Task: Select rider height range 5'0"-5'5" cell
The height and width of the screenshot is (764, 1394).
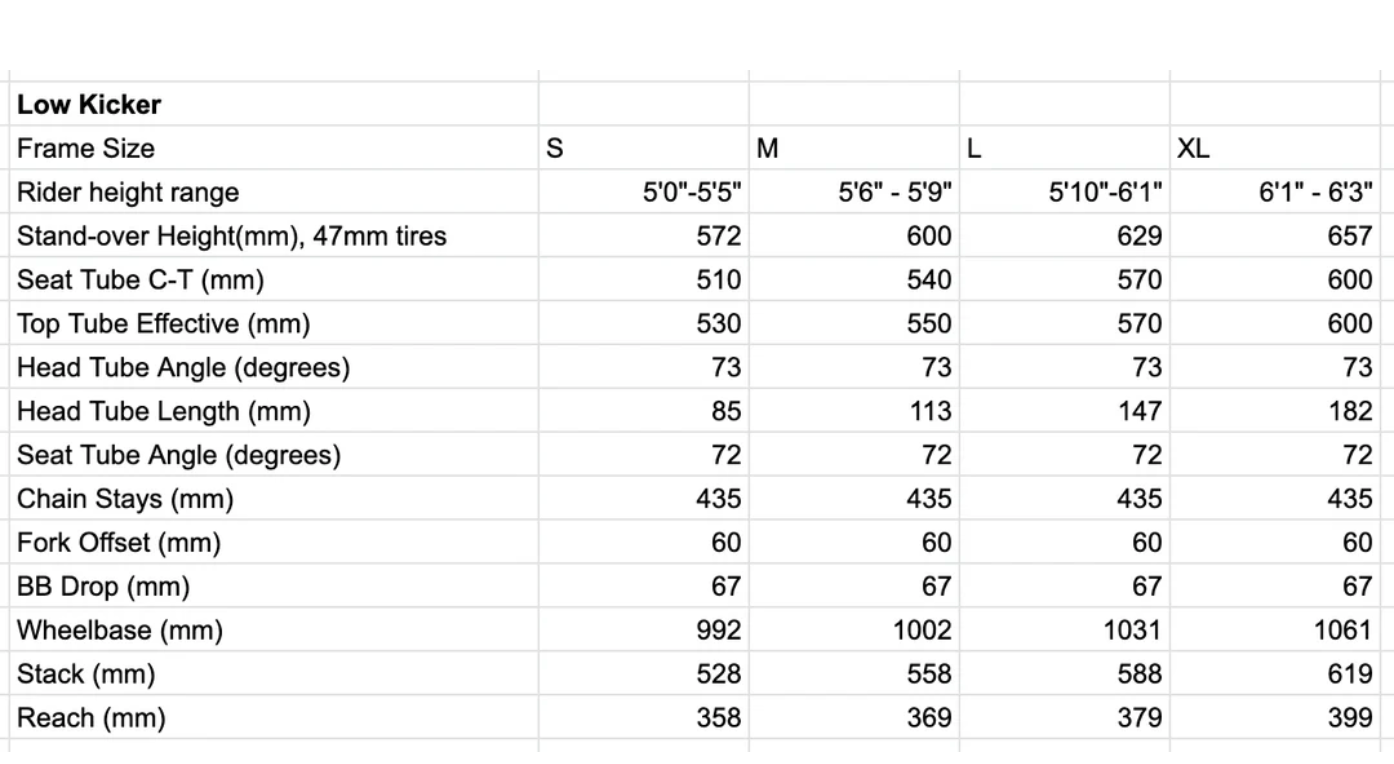Action: [692, 193]
